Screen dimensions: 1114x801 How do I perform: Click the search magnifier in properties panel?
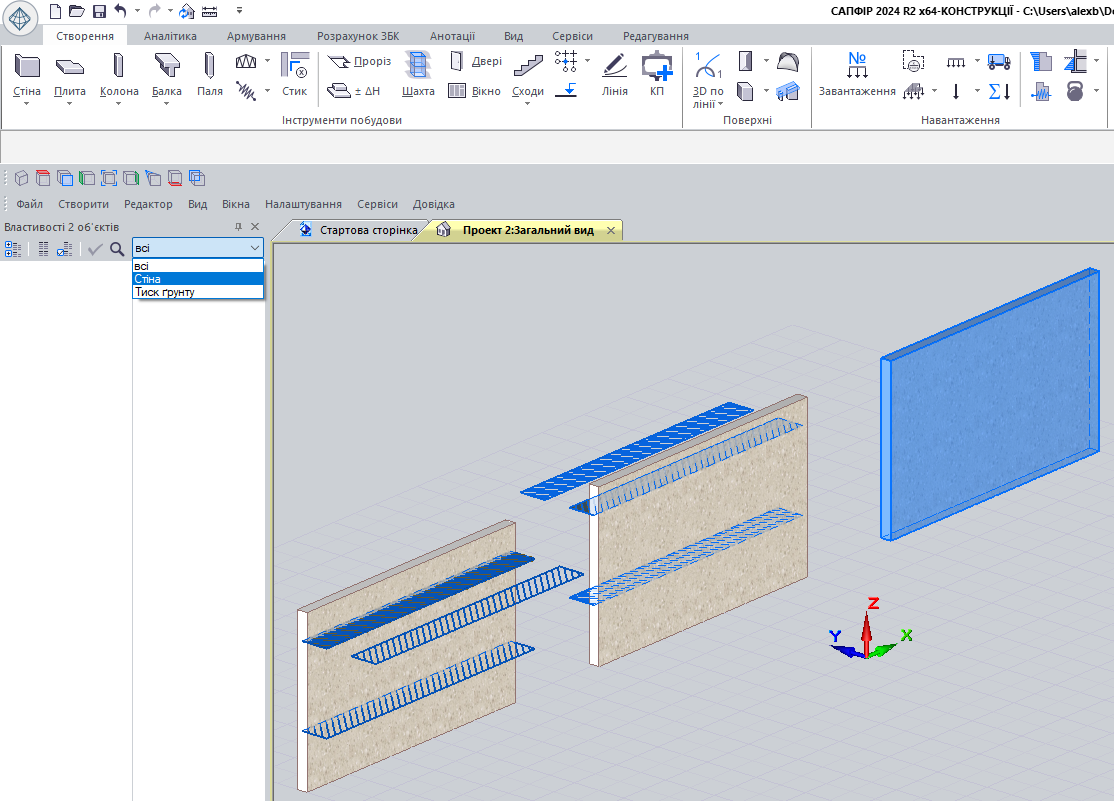coord(117,249)
